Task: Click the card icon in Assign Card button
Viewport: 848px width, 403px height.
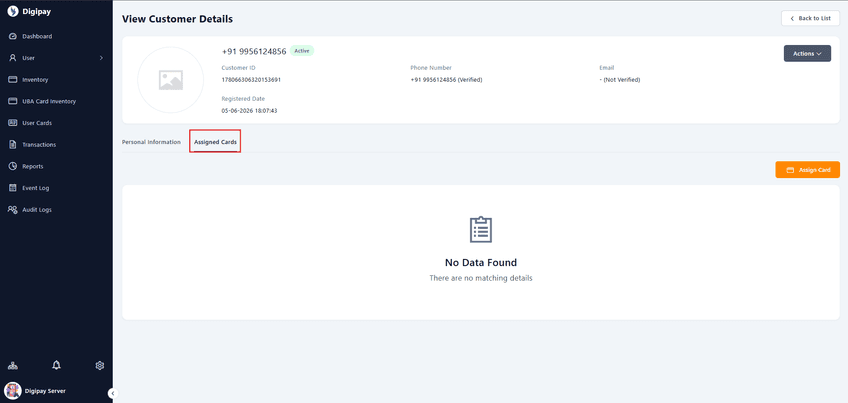Action: pyautogui.click(x=790, y=170)
